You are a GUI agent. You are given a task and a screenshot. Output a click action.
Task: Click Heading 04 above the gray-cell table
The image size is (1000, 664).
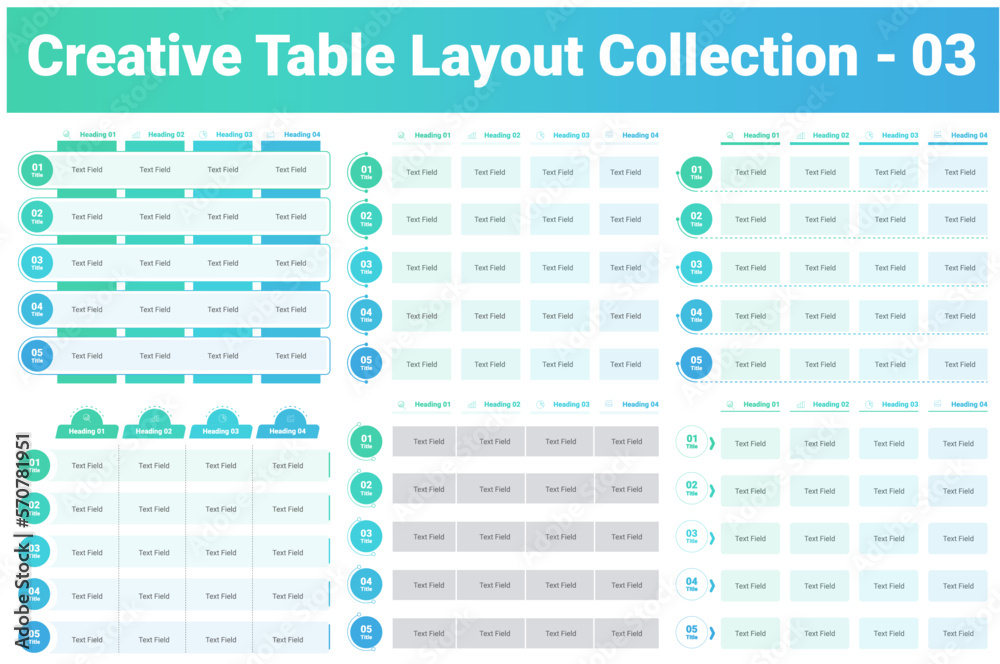coord(640,404)
